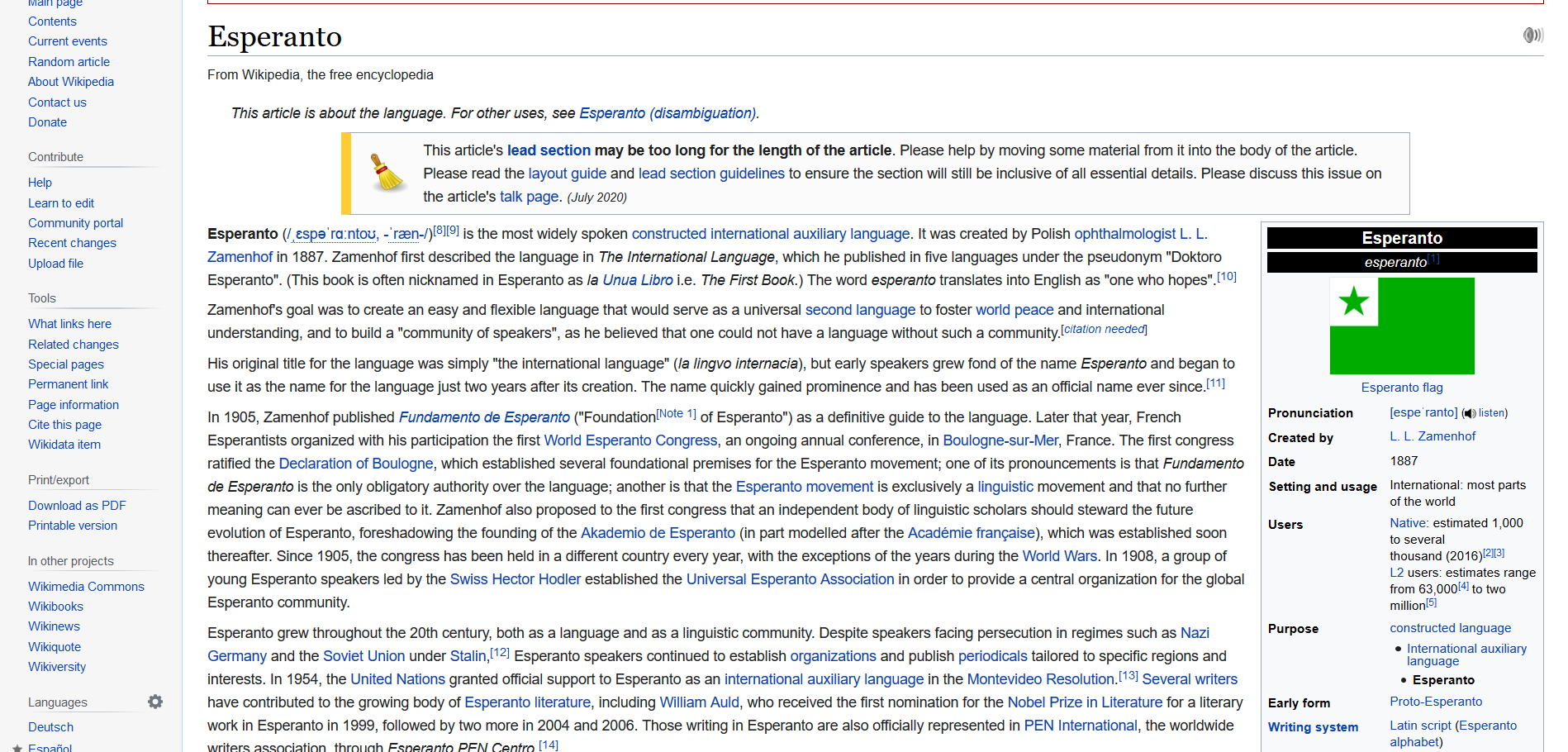Open Learn to edit page
The height and width of the screenshot is (752, 1568).
tap(61, 203)
